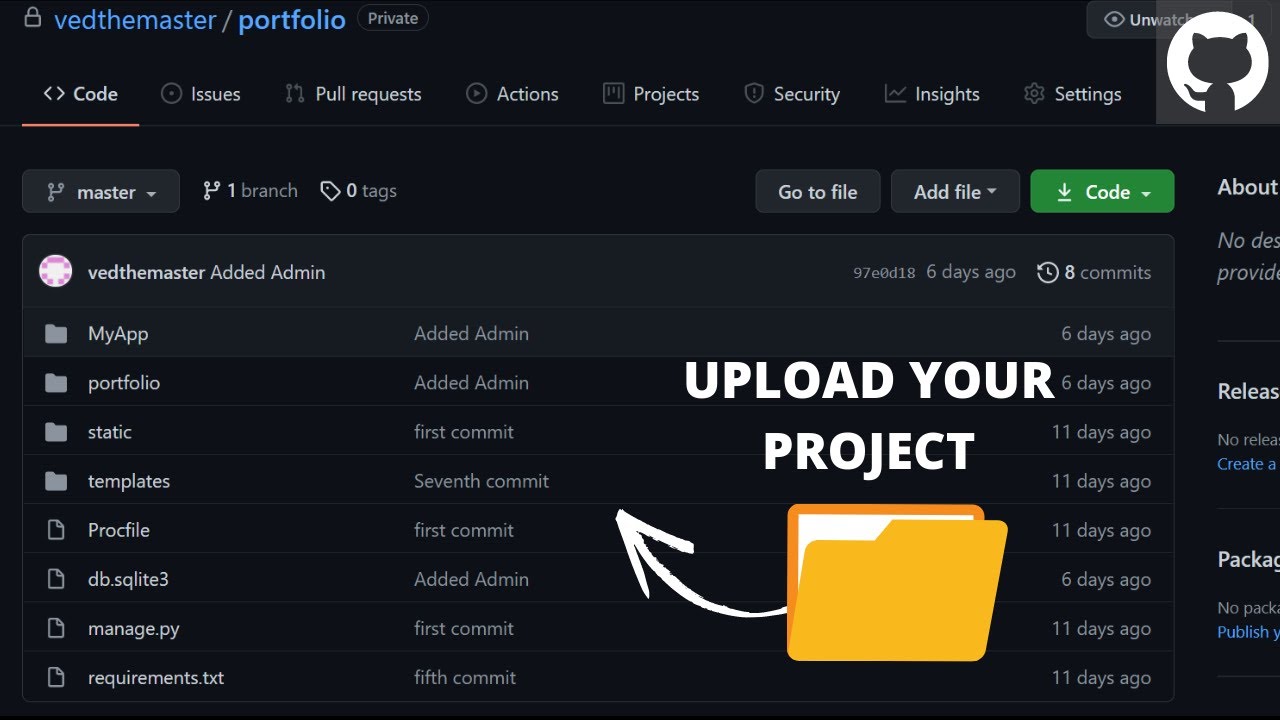Image resolution: width=1280 pixels, height=720 pixels.
Task: Click the folder icon beside static
Action: tap(56, 432)
